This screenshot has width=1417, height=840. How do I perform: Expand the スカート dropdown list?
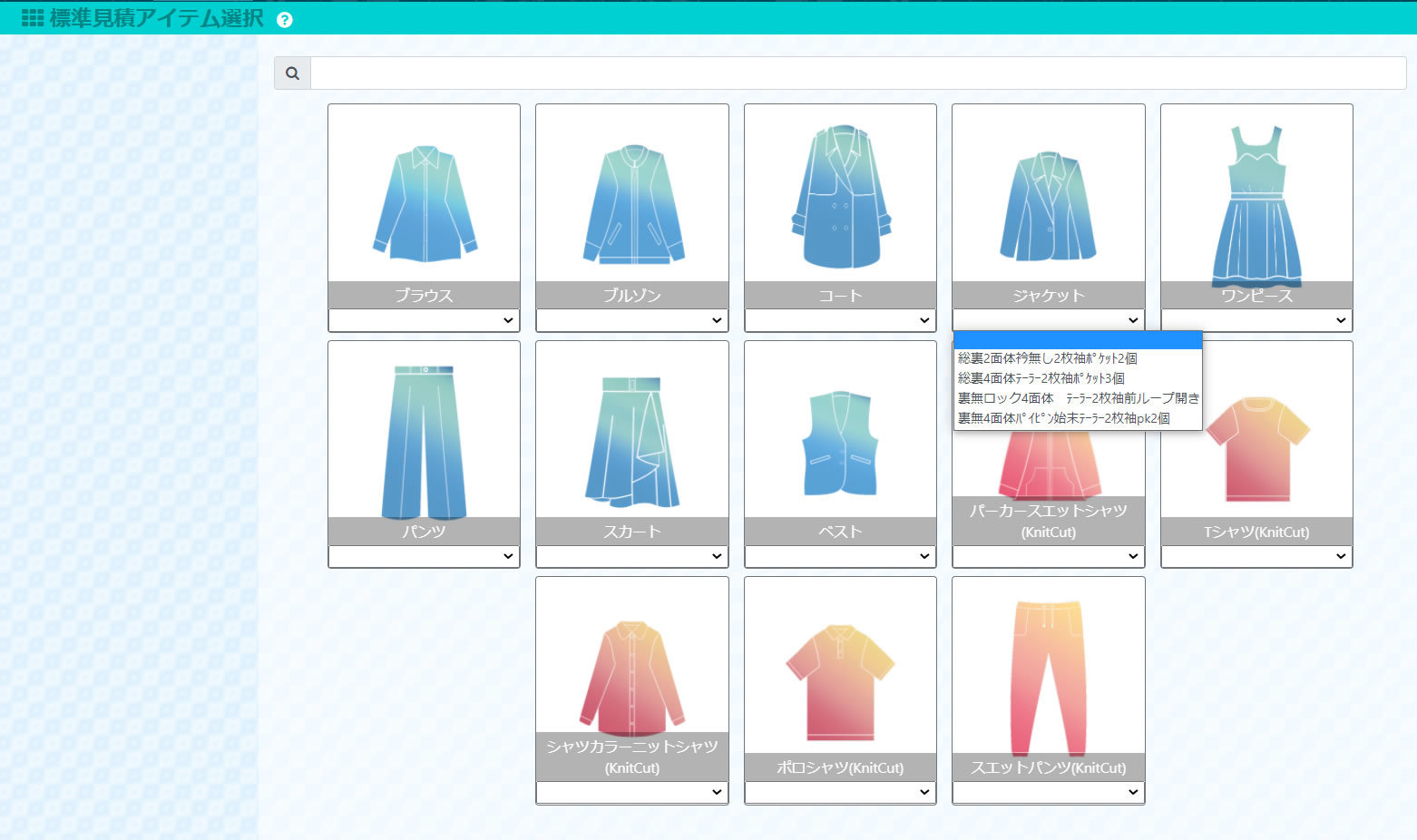pyautogui.click(x=632, y=556)
